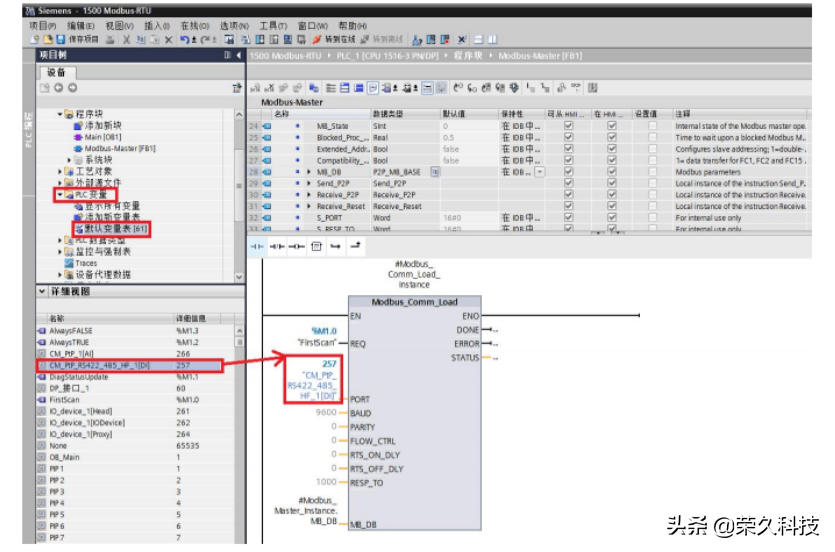
Task: Insert an empty box instruction
Action: tap(316, 246)
